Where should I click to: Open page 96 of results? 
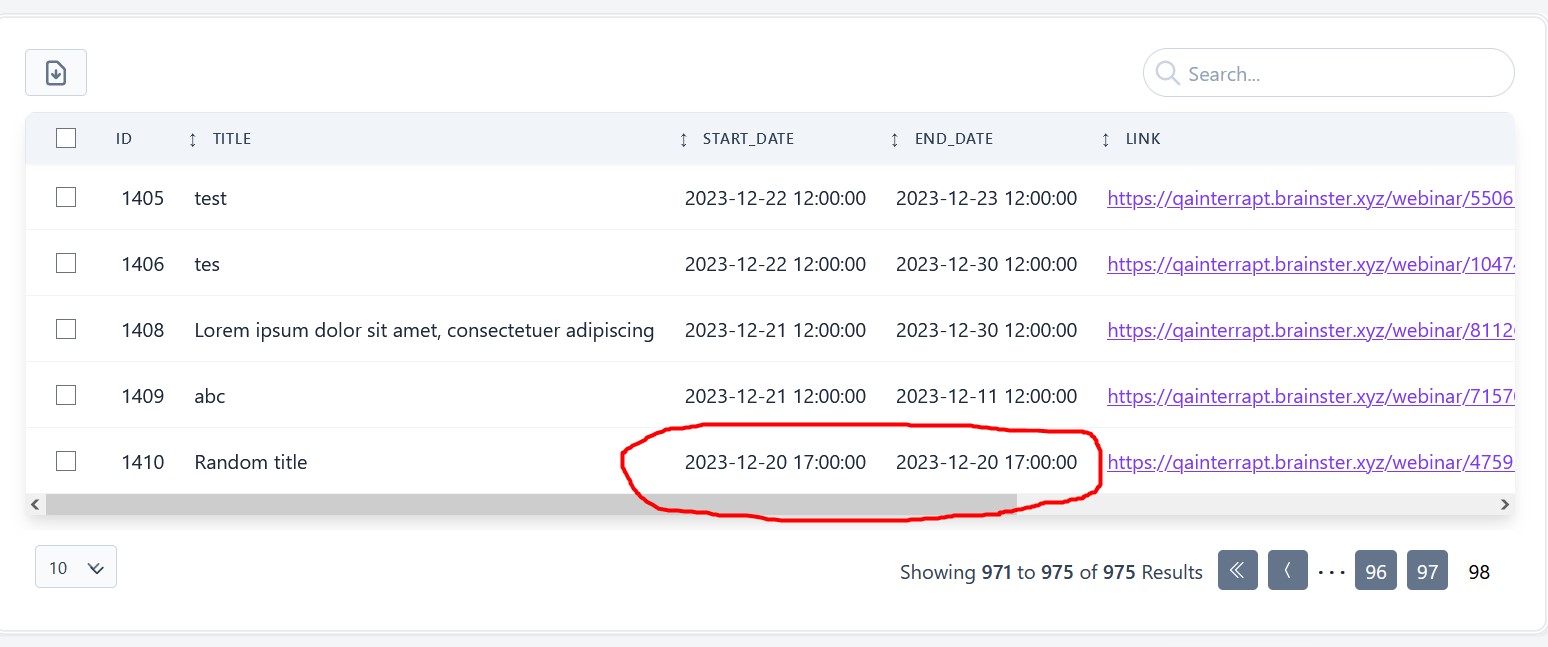click(x=1375, y=571)
